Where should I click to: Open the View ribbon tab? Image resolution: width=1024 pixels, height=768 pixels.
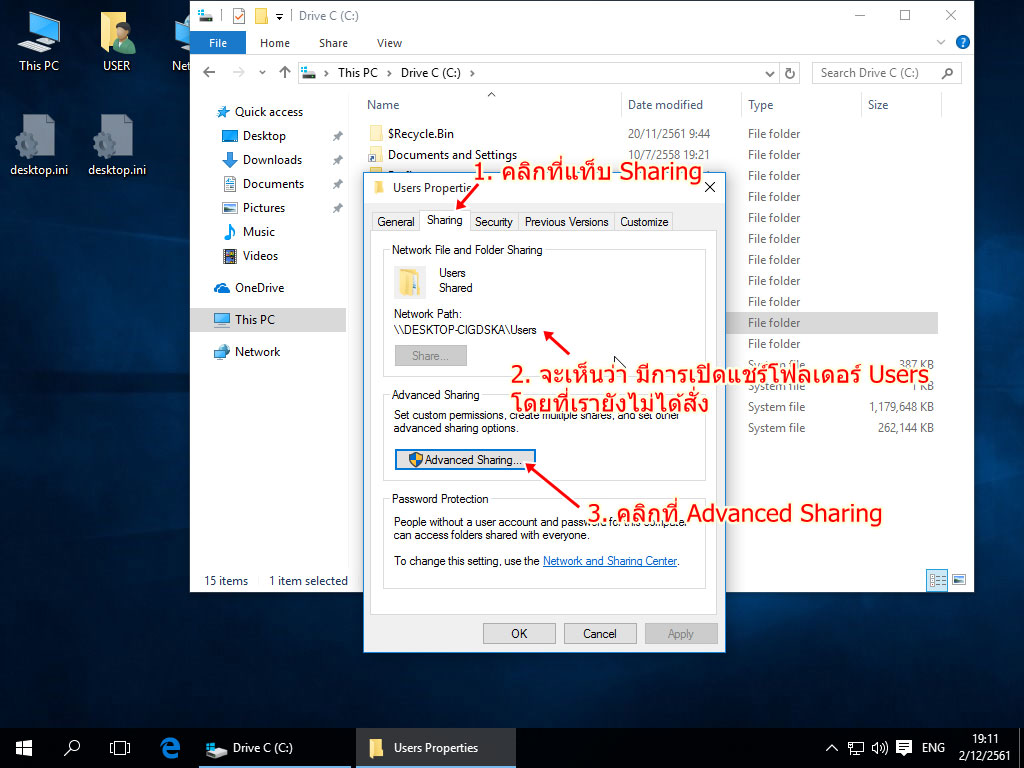point(389,43)
